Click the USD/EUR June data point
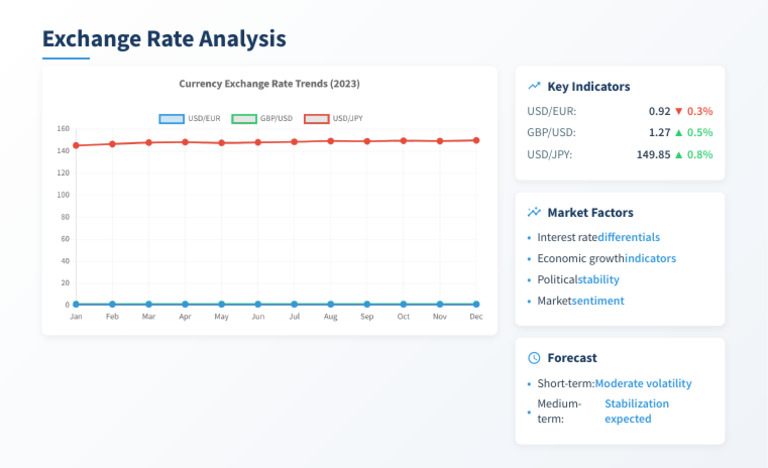Screen dimensions: 768x468 [x=258, y=304]
